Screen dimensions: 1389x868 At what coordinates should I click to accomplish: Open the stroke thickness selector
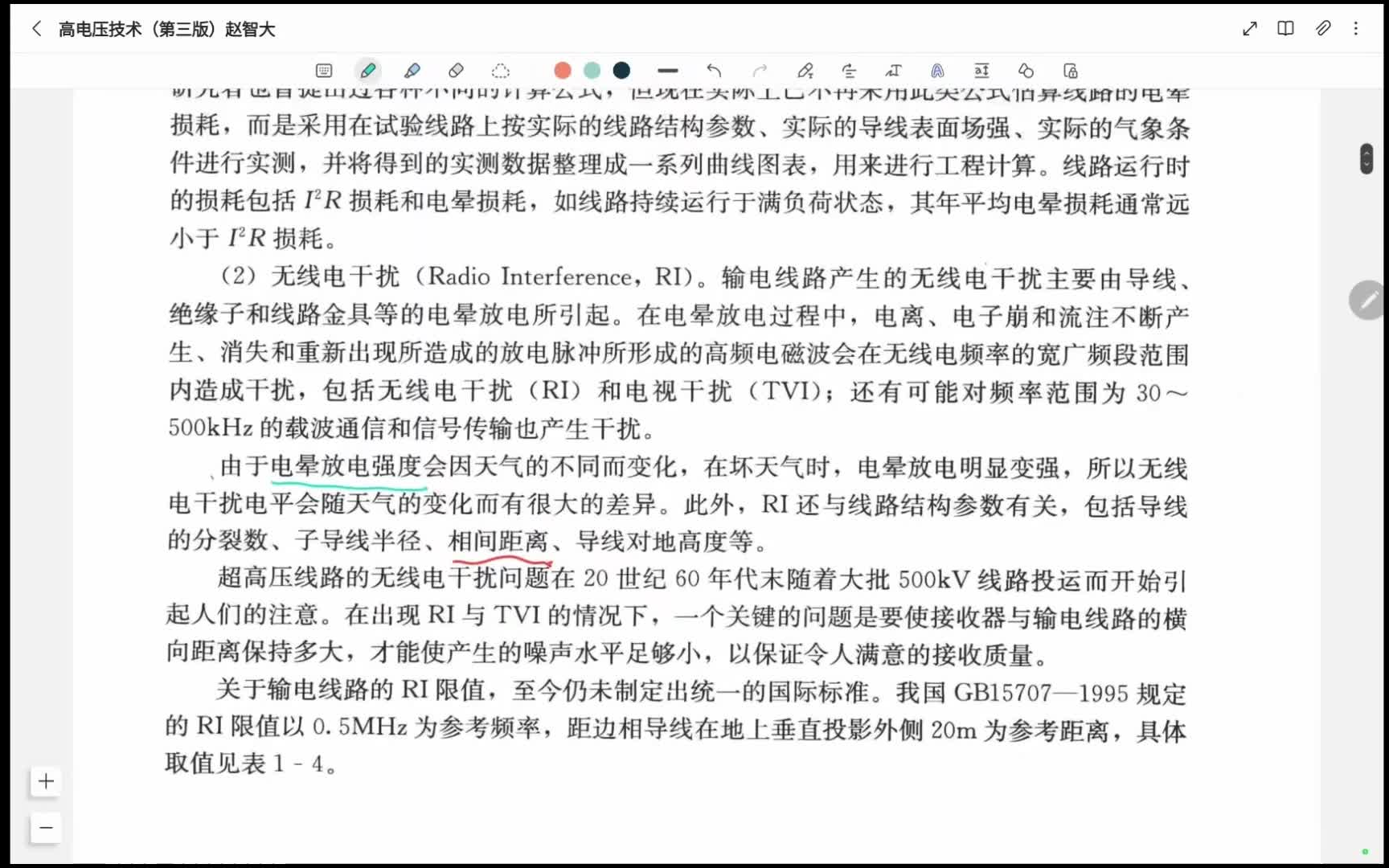[667, 71]
